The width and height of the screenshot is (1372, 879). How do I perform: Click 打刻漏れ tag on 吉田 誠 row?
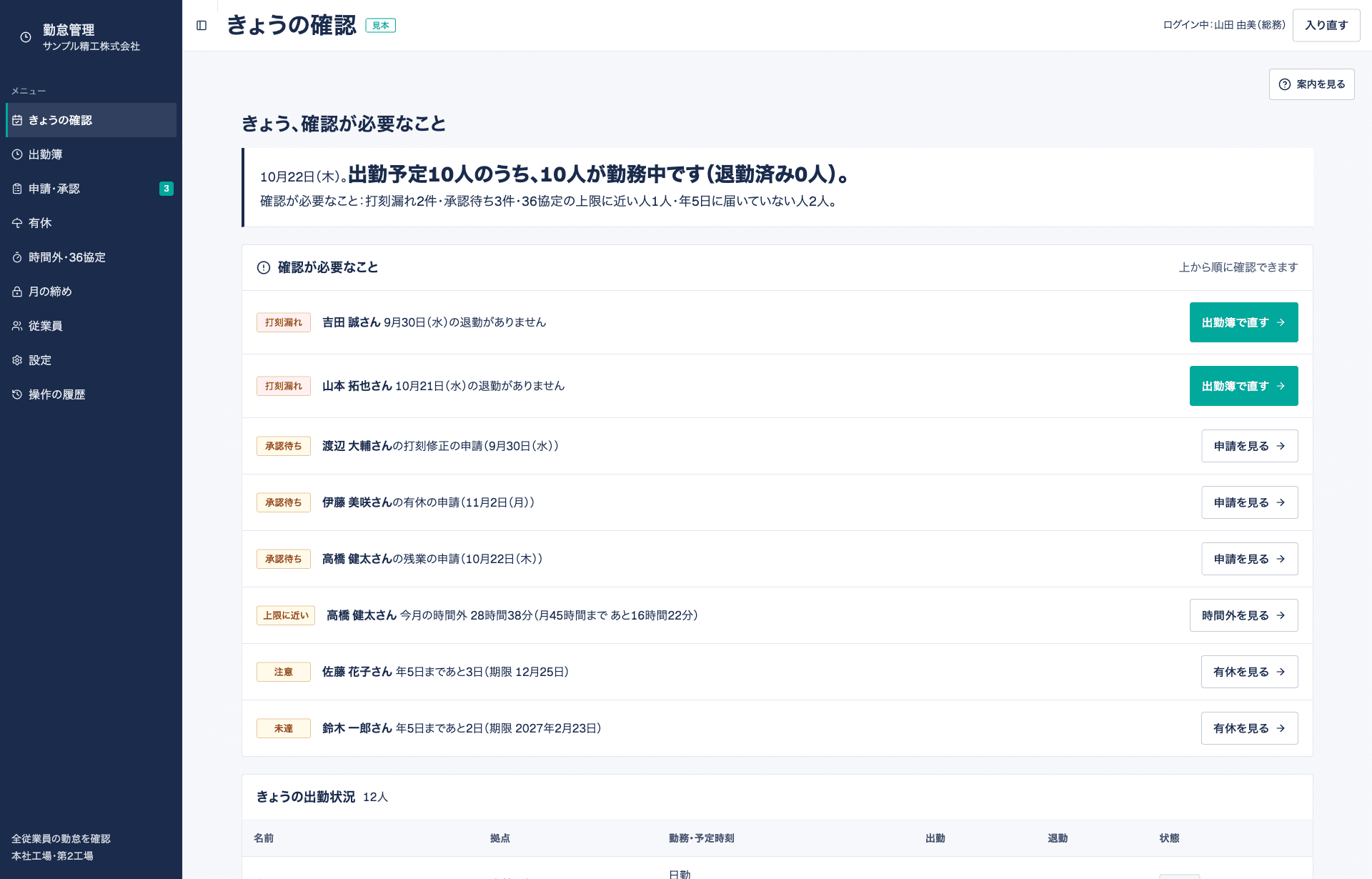point(284,322)
